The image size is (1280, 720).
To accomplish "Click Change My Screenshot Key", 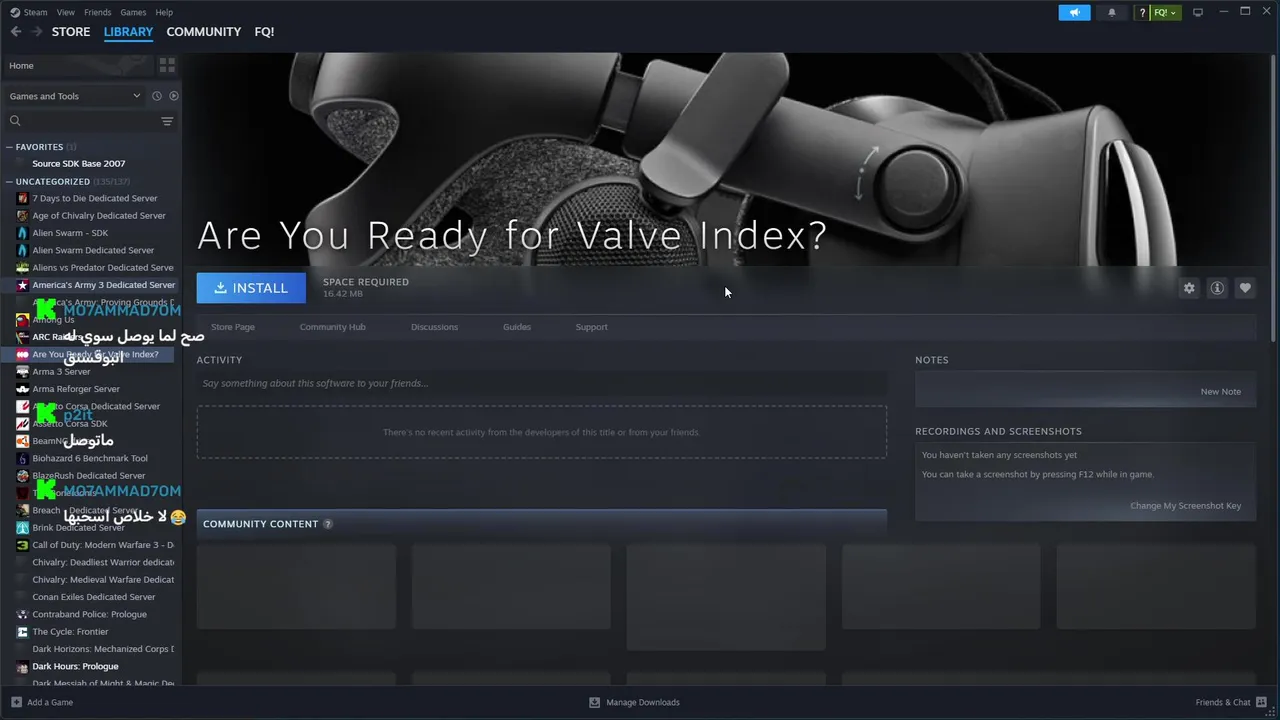I will click(1185, 506).
